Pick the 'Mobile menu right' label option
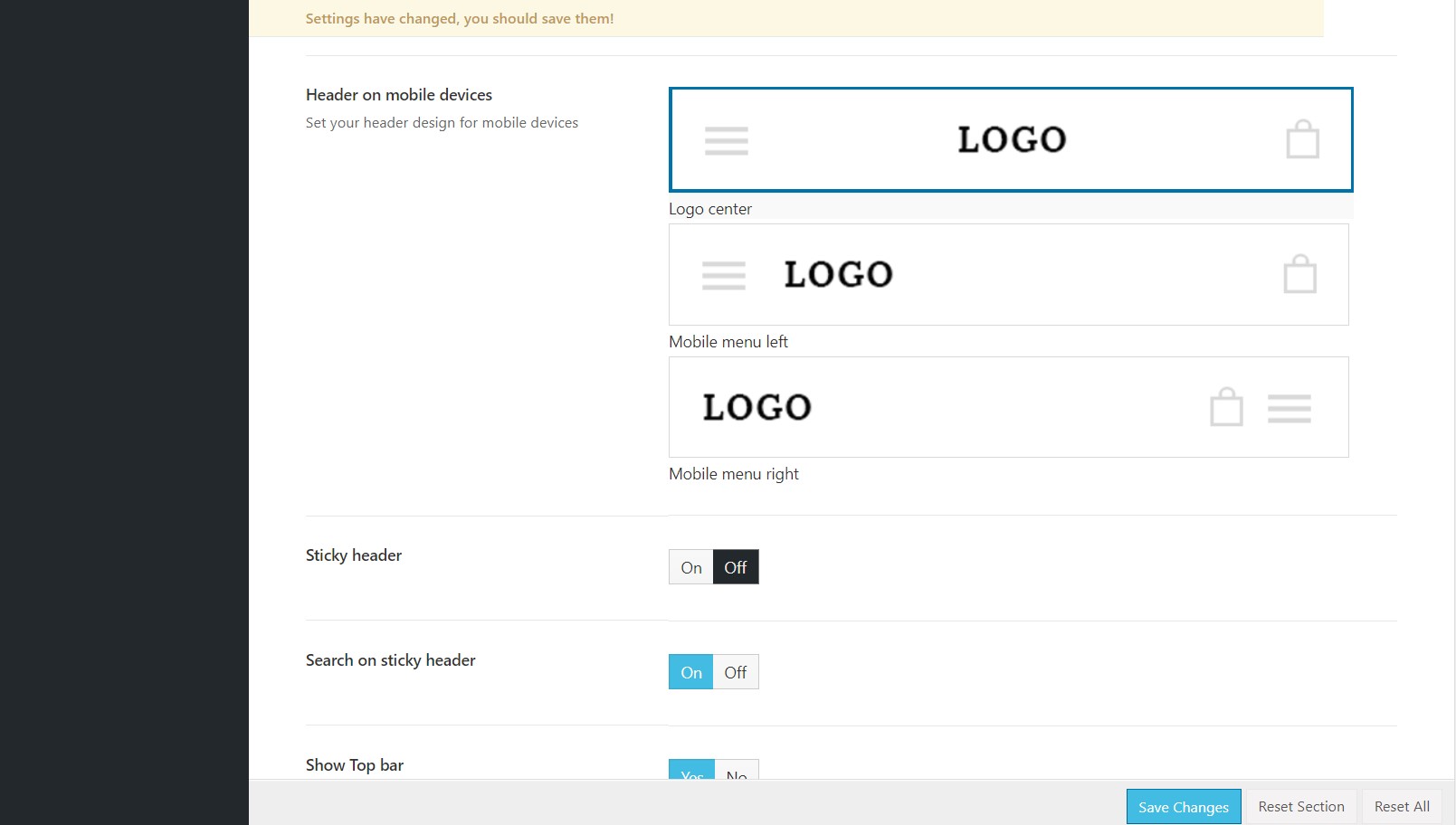The image size is (1456, 825). (734, 474)
